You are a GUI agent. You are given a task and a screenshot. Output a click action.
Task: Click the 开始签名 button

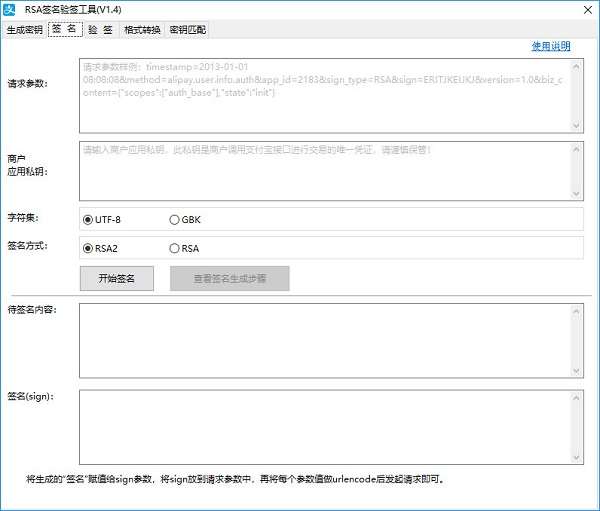[117, 278]
